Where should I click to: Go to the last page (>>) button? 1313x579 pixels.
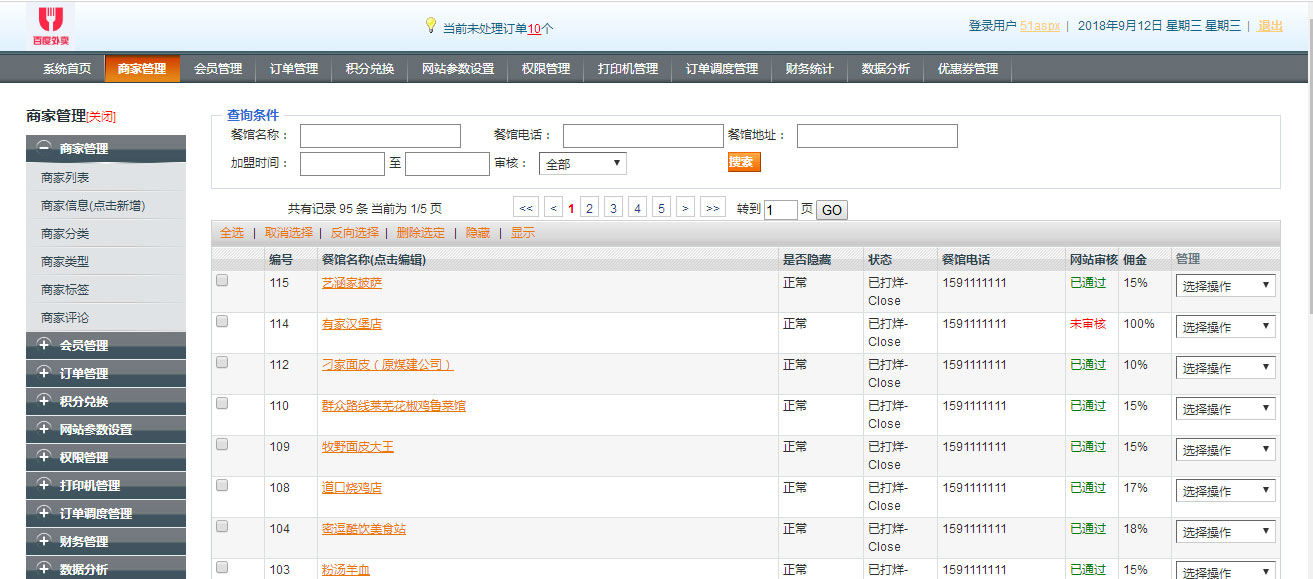click(712, 208)
